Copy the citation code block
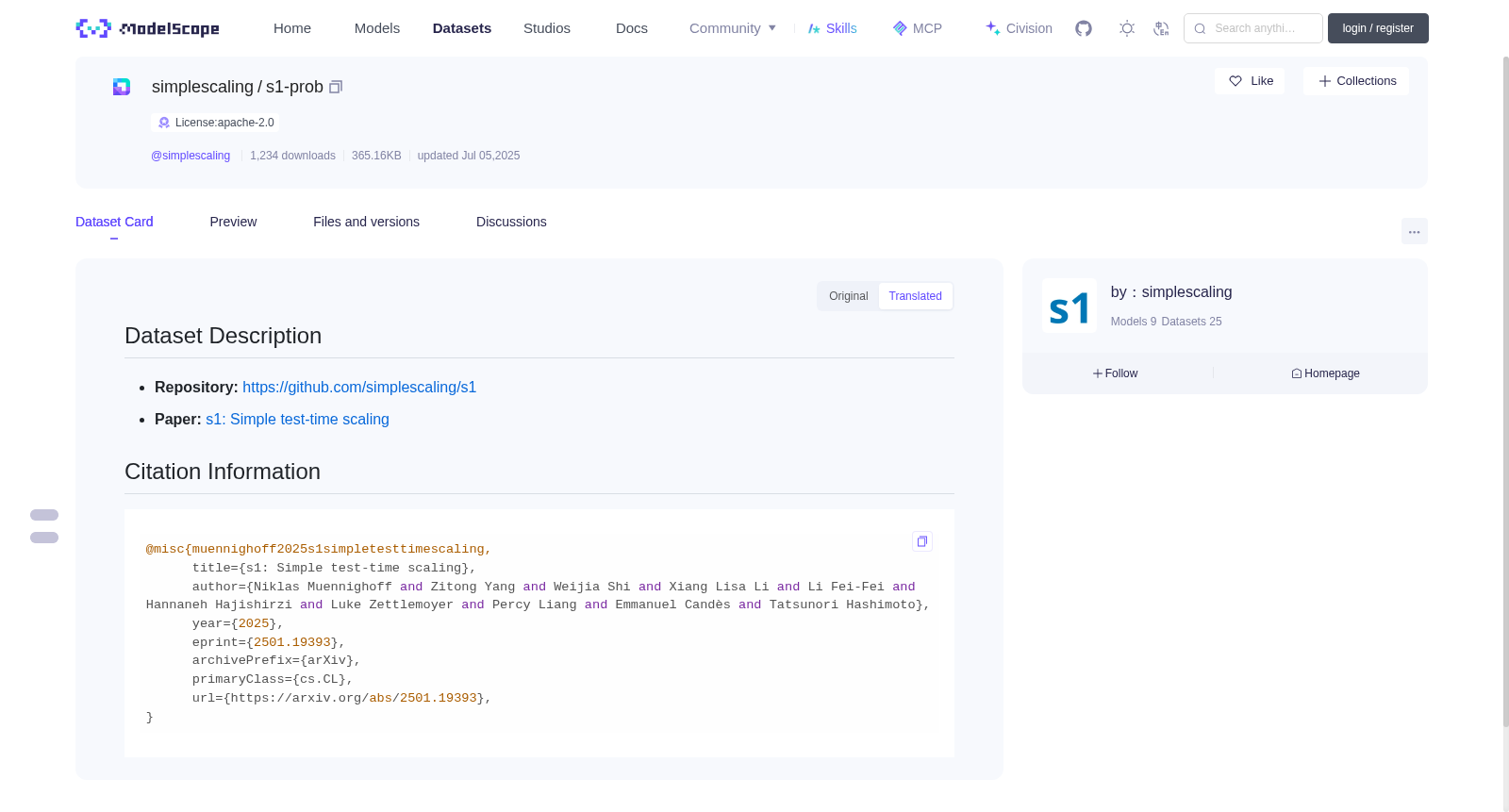The width and height of the screenshot is (1509, 812). 922,541
